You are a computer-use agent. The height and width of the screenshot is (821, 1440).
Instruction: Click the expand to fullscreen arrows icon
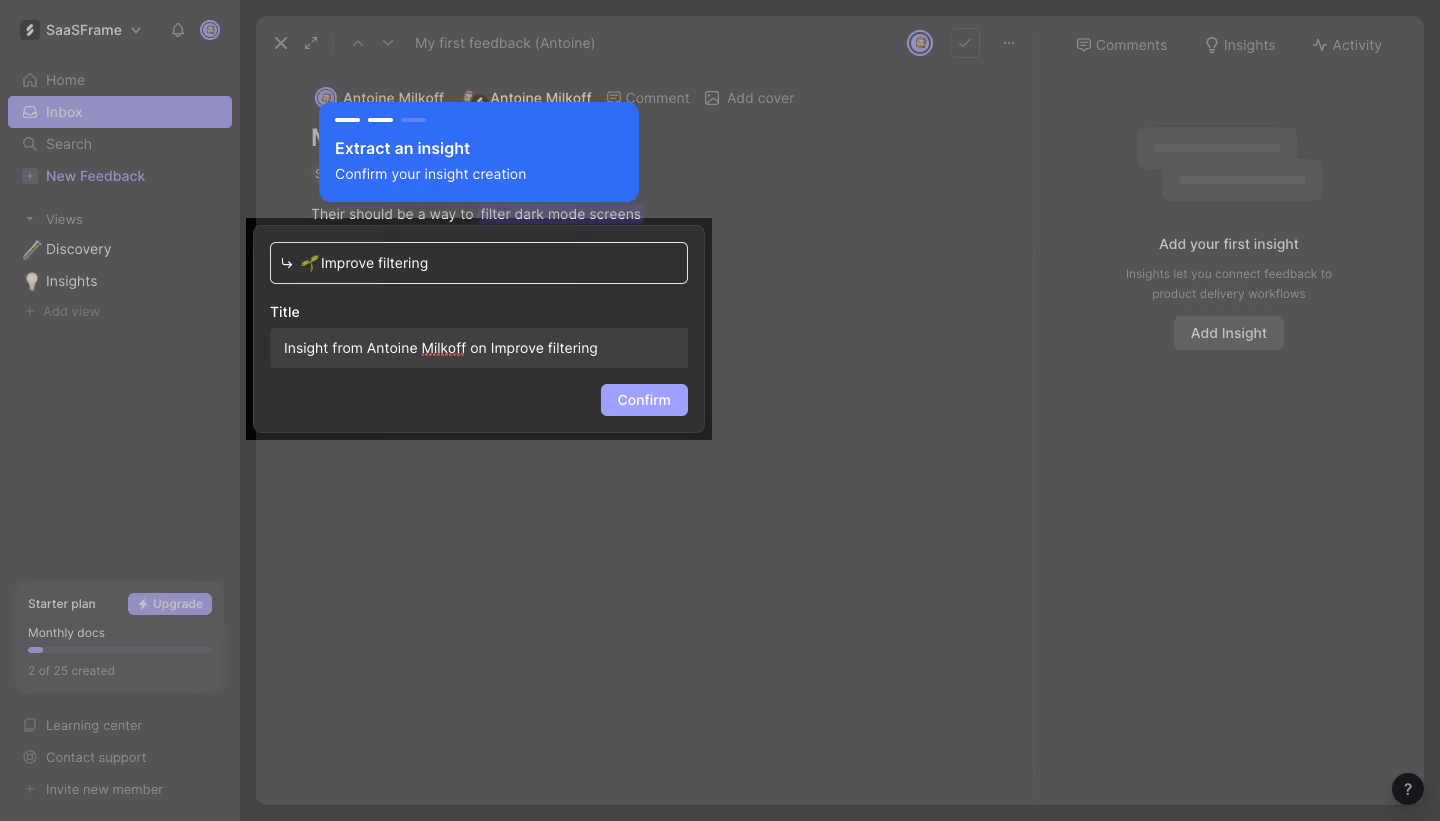pyautogui.click(x=311, y=43)
